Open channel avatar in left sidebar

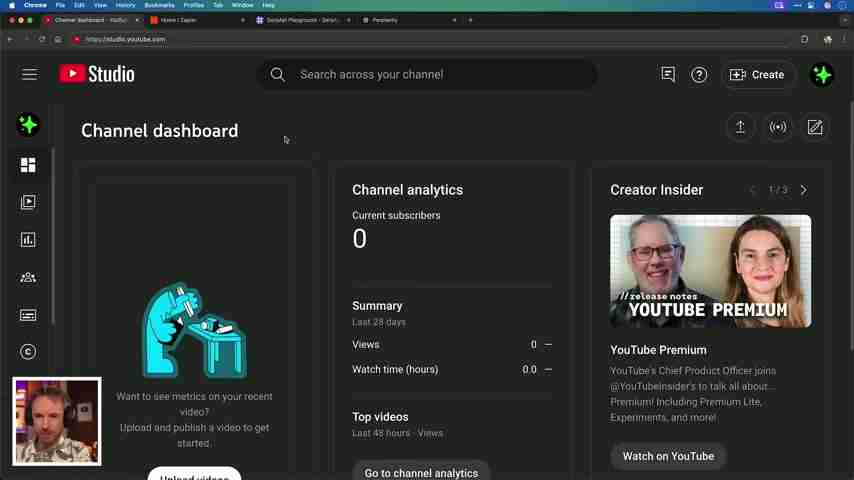click(x=28, y=125)
